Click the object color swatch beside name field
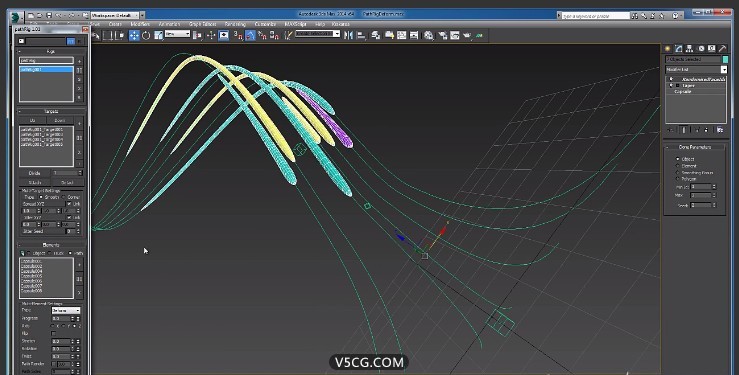Viewport: 739px width, 375px height. pos(725,59)
